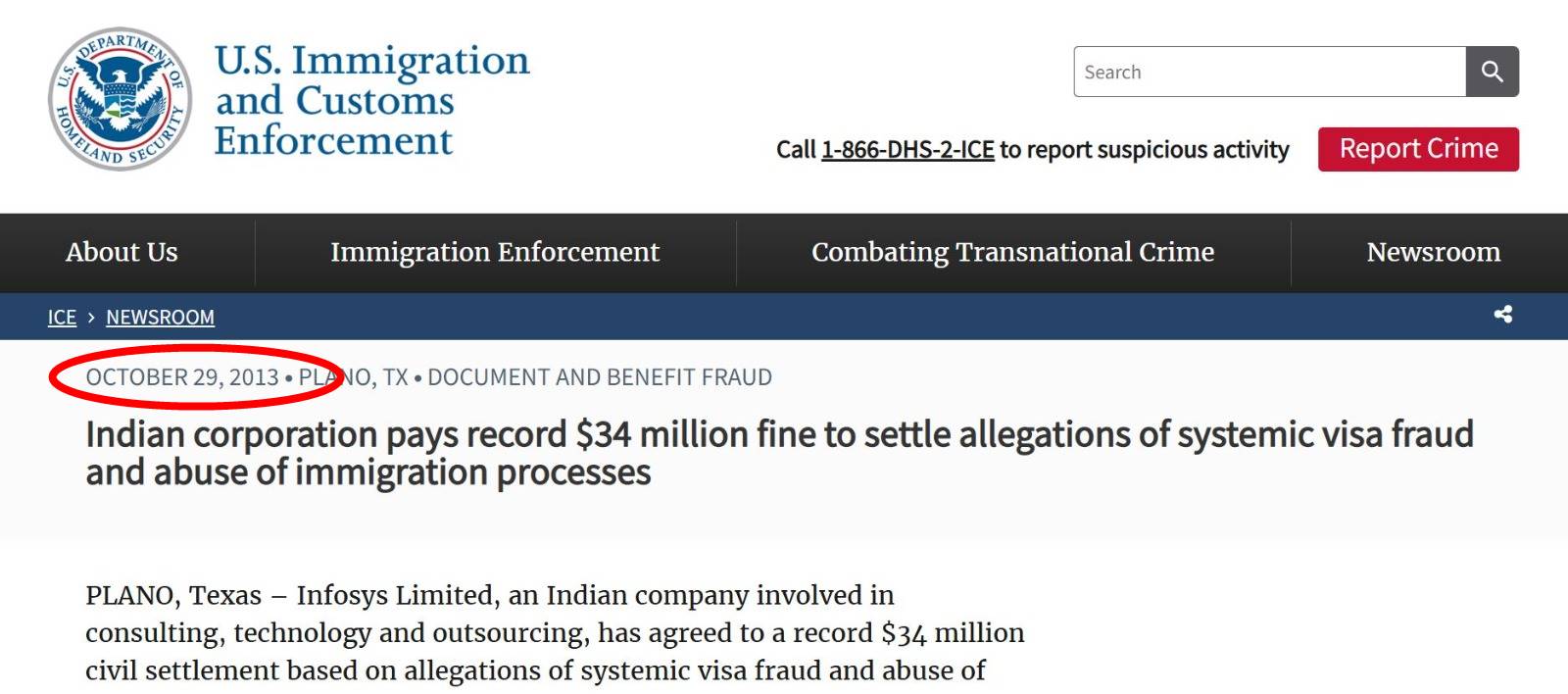Click the Document and Benefit Fraud category
1568x694 pixels.
click(x=600, y=377)
